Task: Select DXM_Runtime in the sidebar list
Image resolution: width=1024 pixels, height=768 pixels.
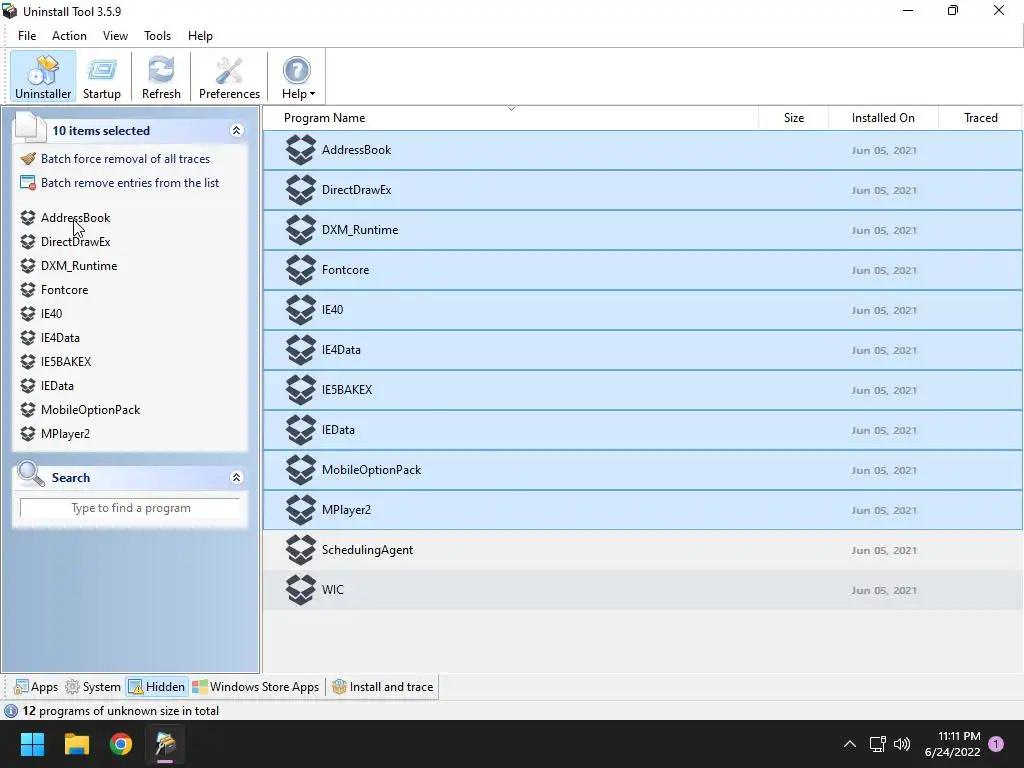Action: [x=79, y=266]
